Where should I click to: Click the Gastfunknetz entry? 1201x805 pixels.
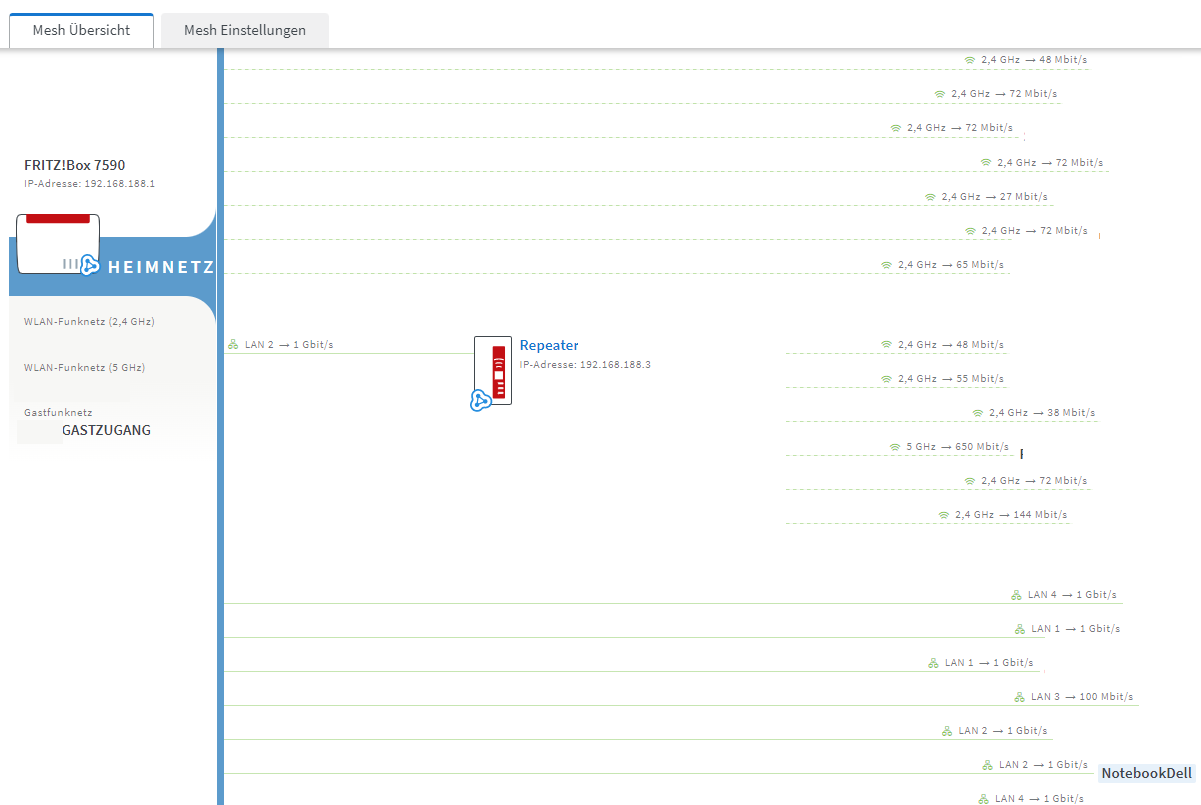[58, 412]
